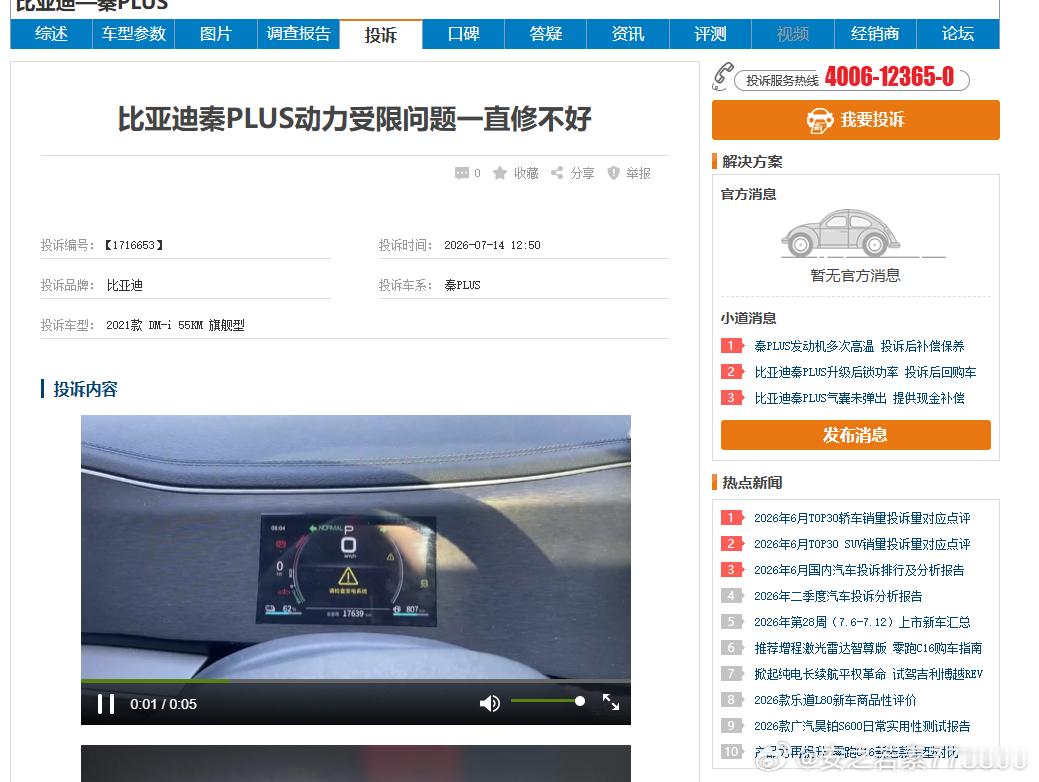Open the 经销商 tab
This screenshot has height=782, width=1039.
click(x=875, y=34)
